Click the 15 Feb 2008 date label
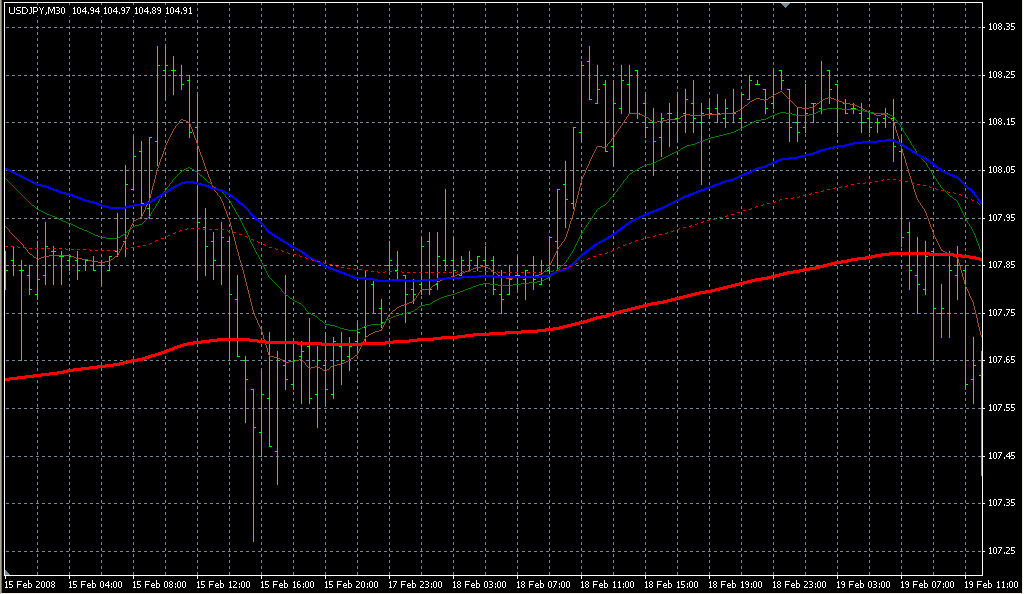The image size is (1024, 594). (x=29, y=583)
